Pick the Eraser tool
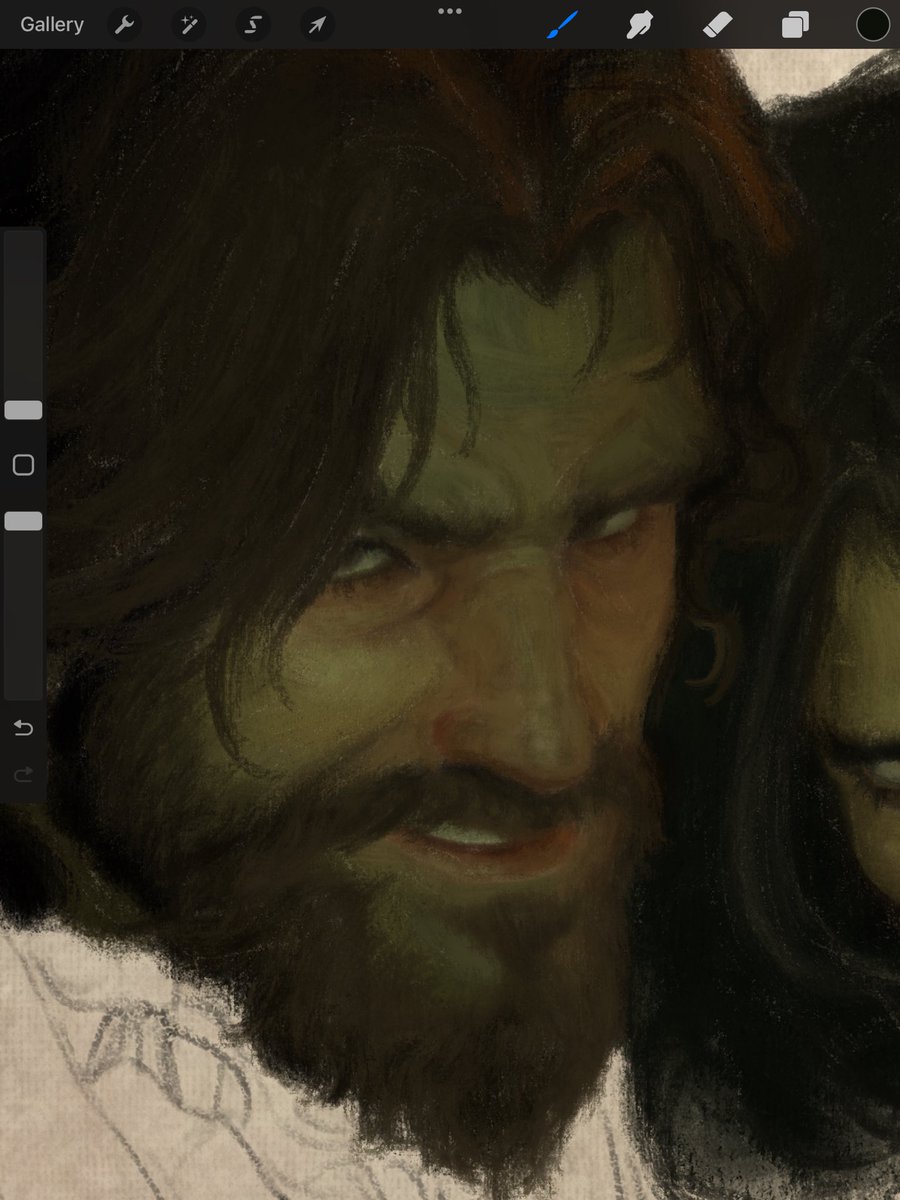This screenshot has height=1200, width=900. 717,24
